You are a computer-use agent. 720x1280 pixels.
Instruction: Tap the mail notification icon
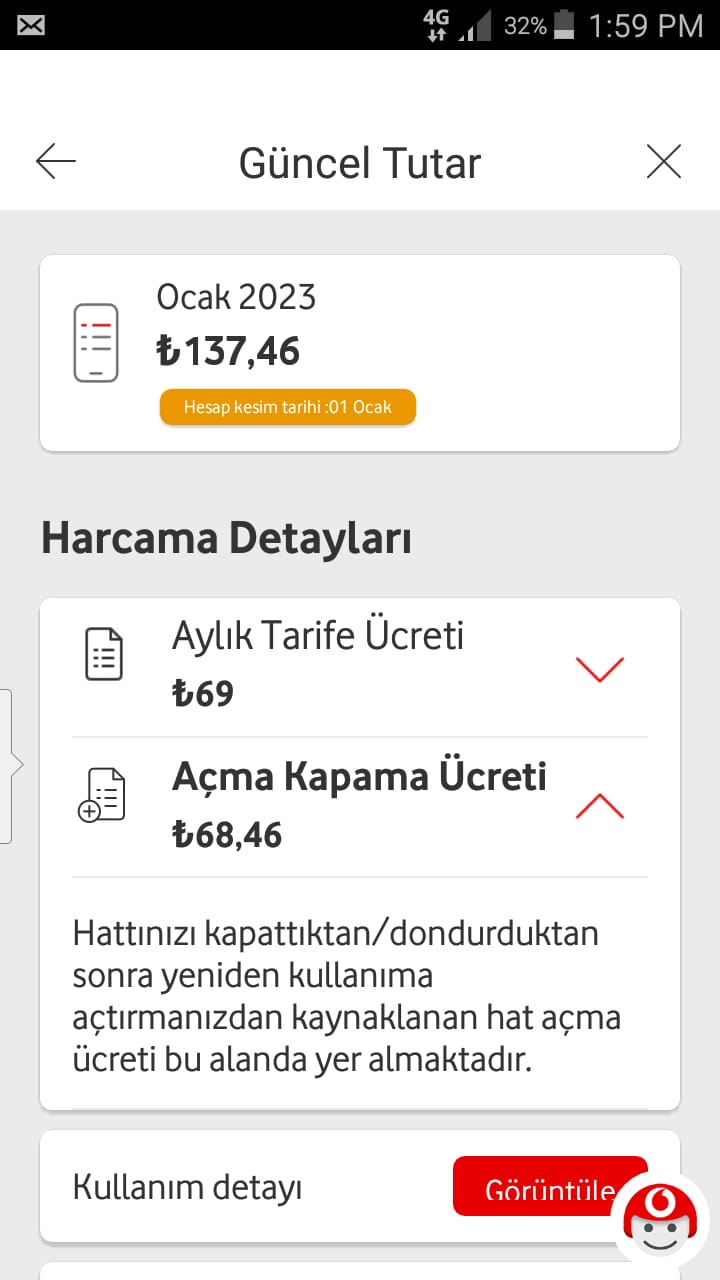(x=31, y=25)
